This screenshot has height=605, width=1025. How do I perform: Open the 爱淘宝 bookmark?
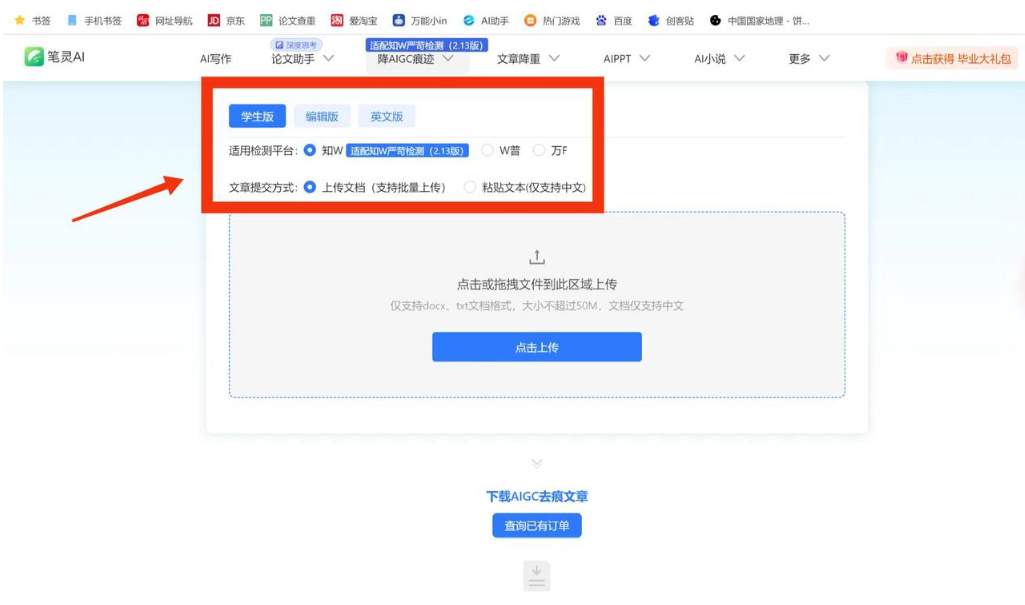point(354,20)
